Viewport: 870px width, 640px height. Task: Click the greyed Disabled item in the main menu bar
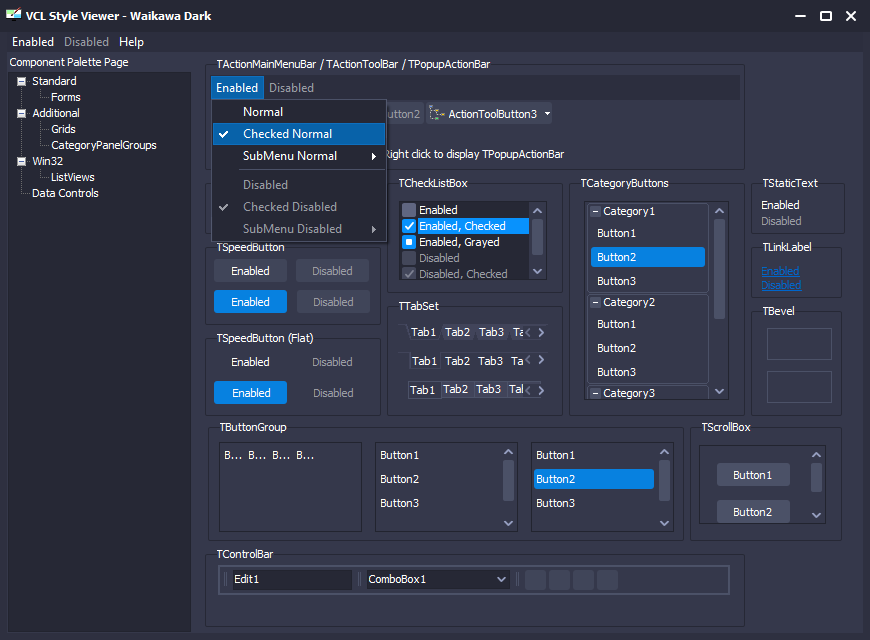click(86, 42)
